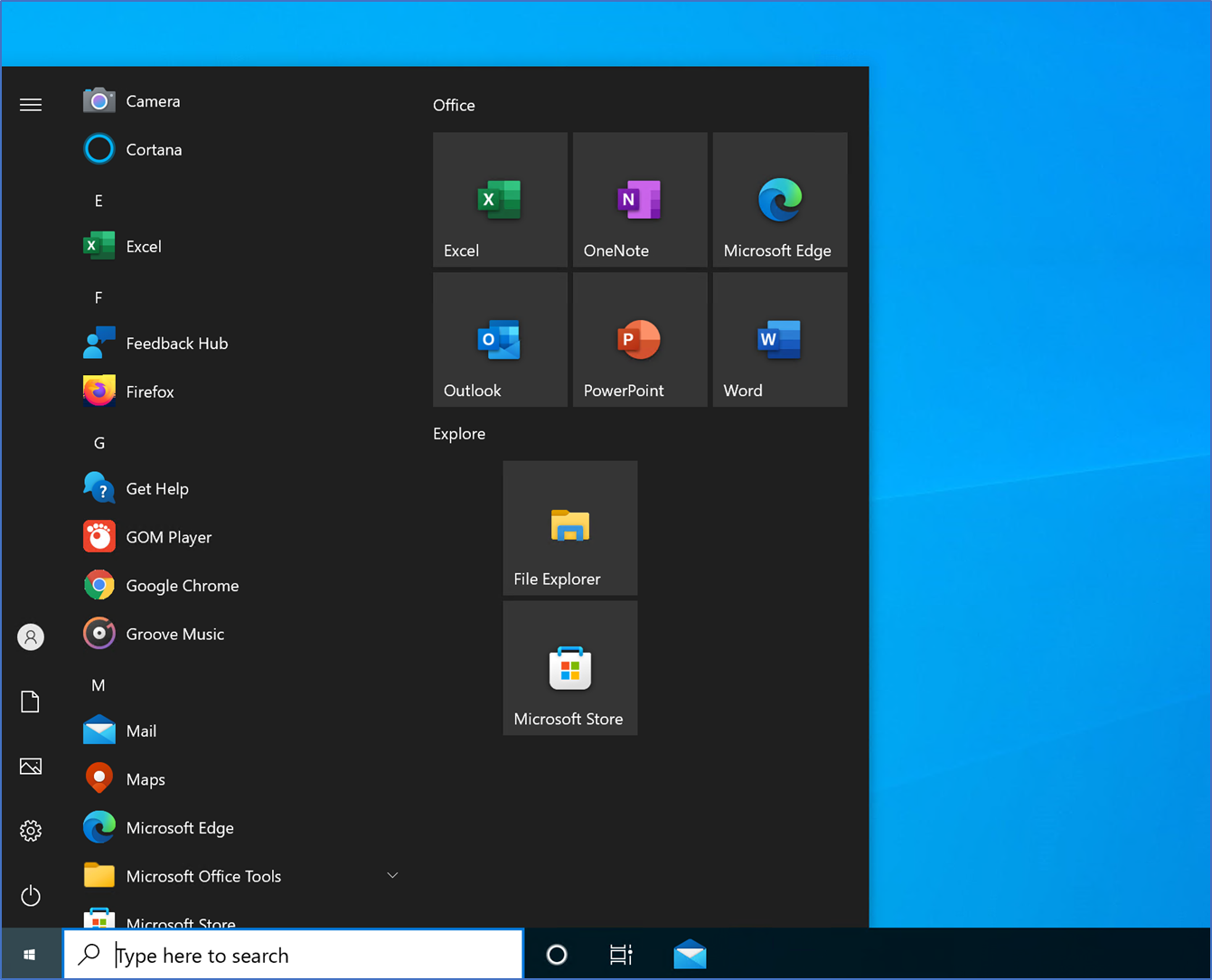The height and width of the screenshot is (980, 1212).
Task: Open the Word tile
Action: point(780,340)
